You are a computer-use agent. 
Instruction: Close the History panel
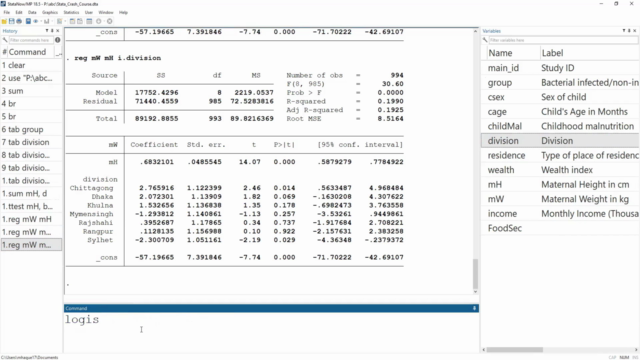tap(58, 31)
